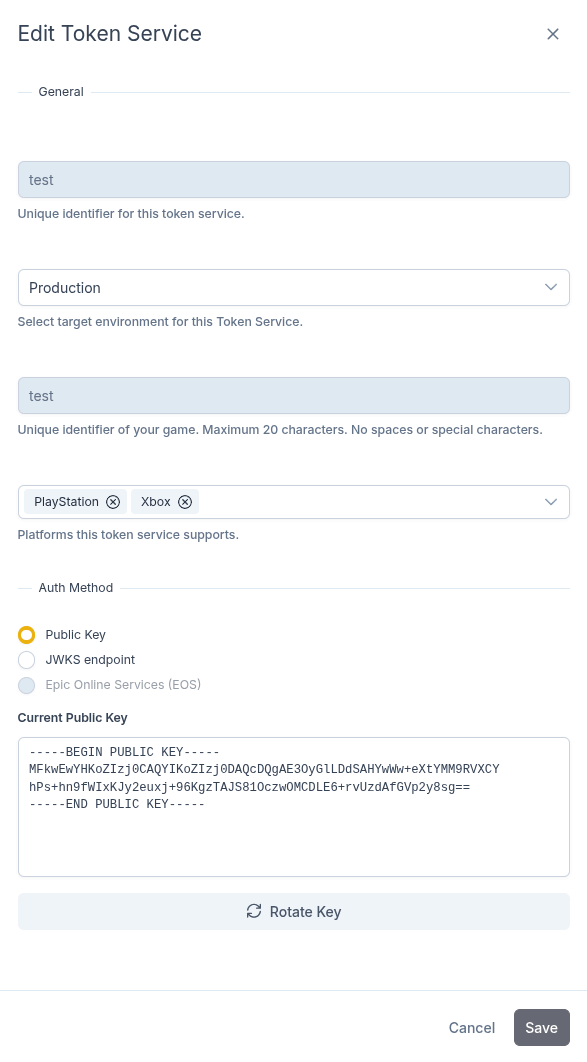Click "Select target environment" helper text

[160, 322]
